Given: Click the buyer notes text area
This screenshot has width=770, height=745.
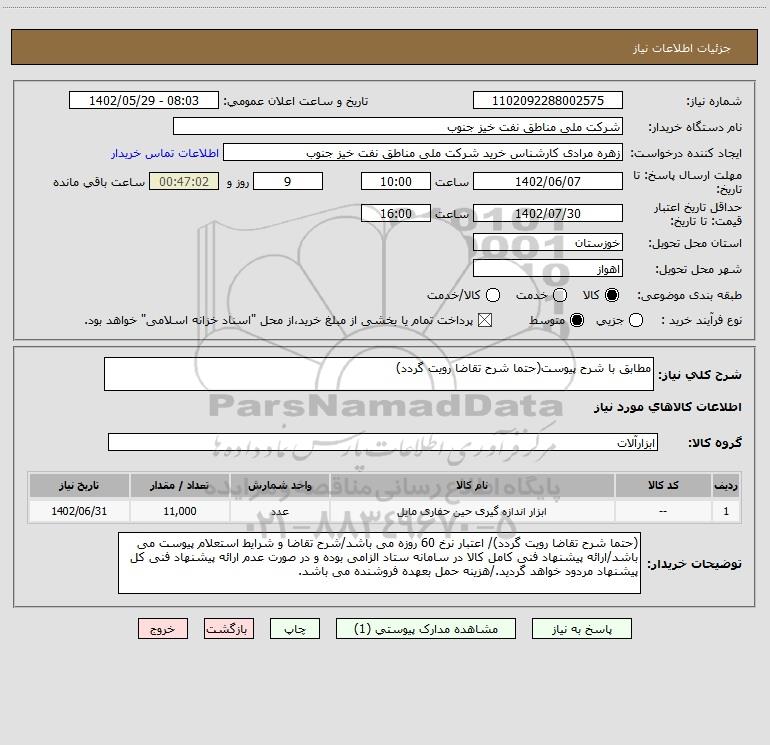Looking at the screenshot, I should (x=379, y=563).
